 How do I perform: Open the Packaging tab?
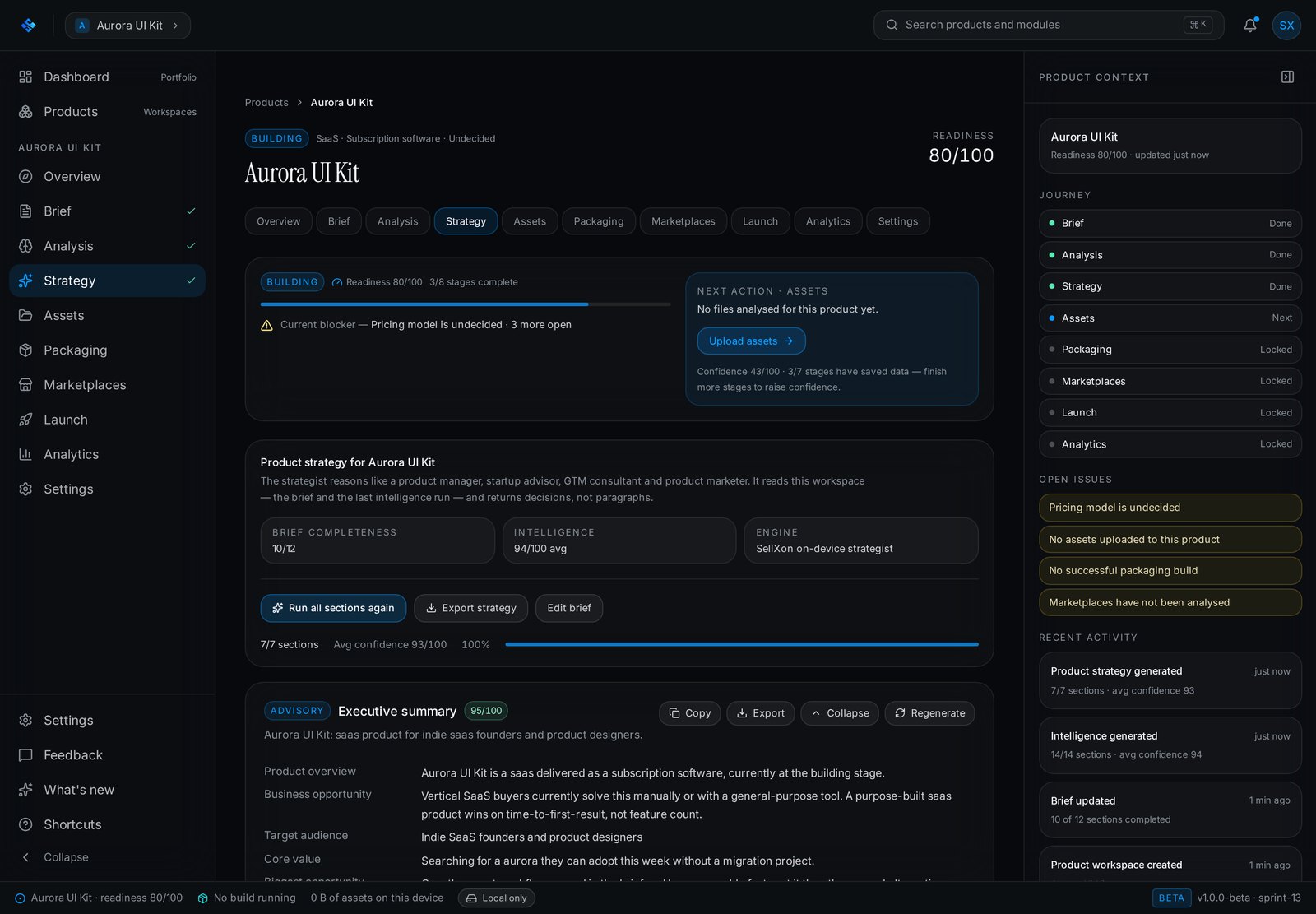[x=599, y=221]
